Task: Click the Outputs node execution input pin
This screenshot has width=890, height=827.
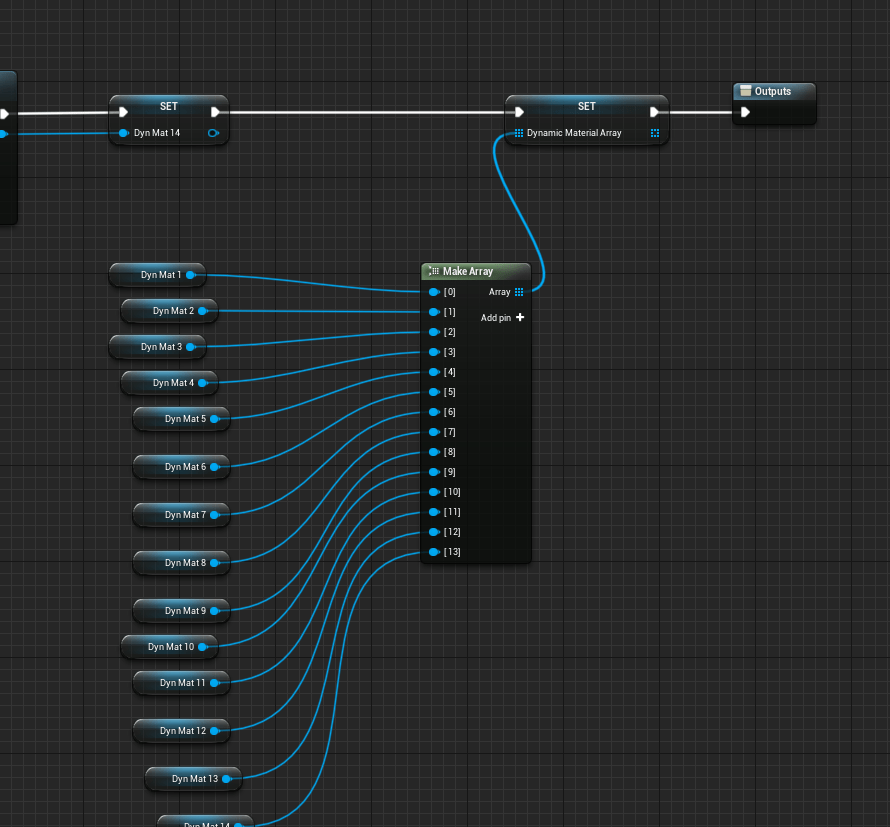Action: pos(745,112)
